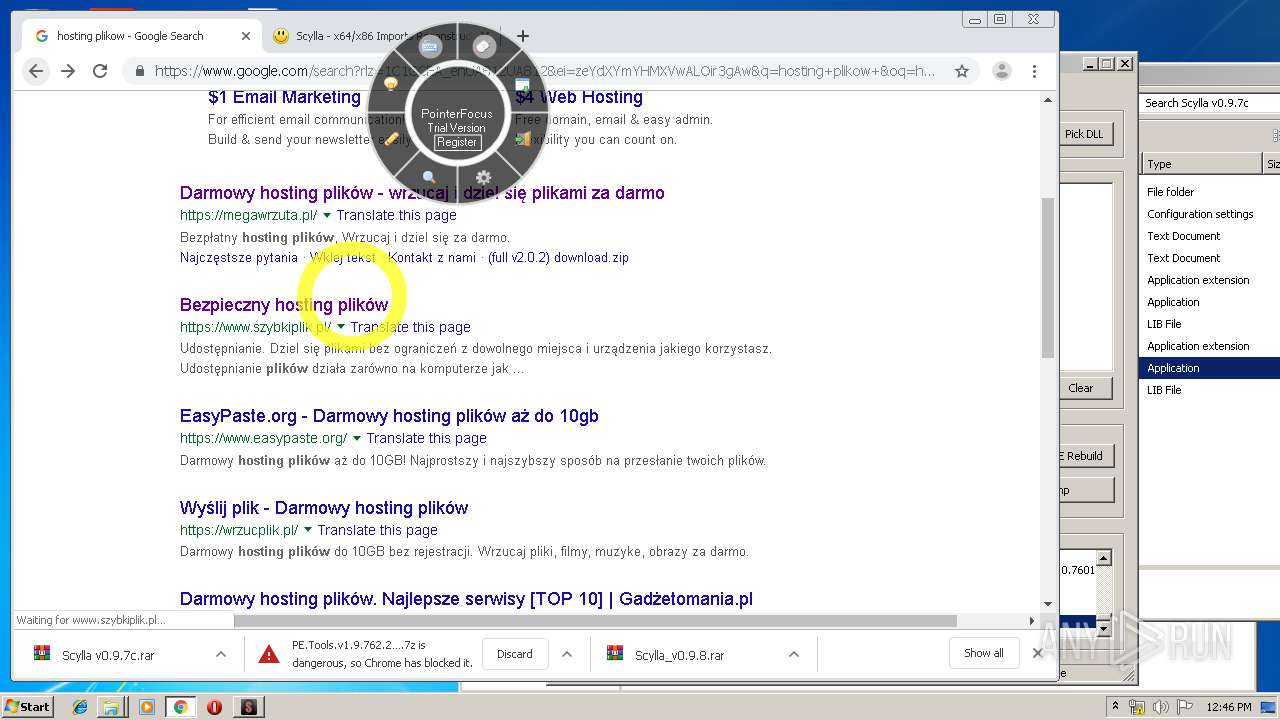Expand dropdown arrow next to szybkiplik.pl URL
The height and width of the screenshot is (720, 1280).
click(x=341, y=327)
